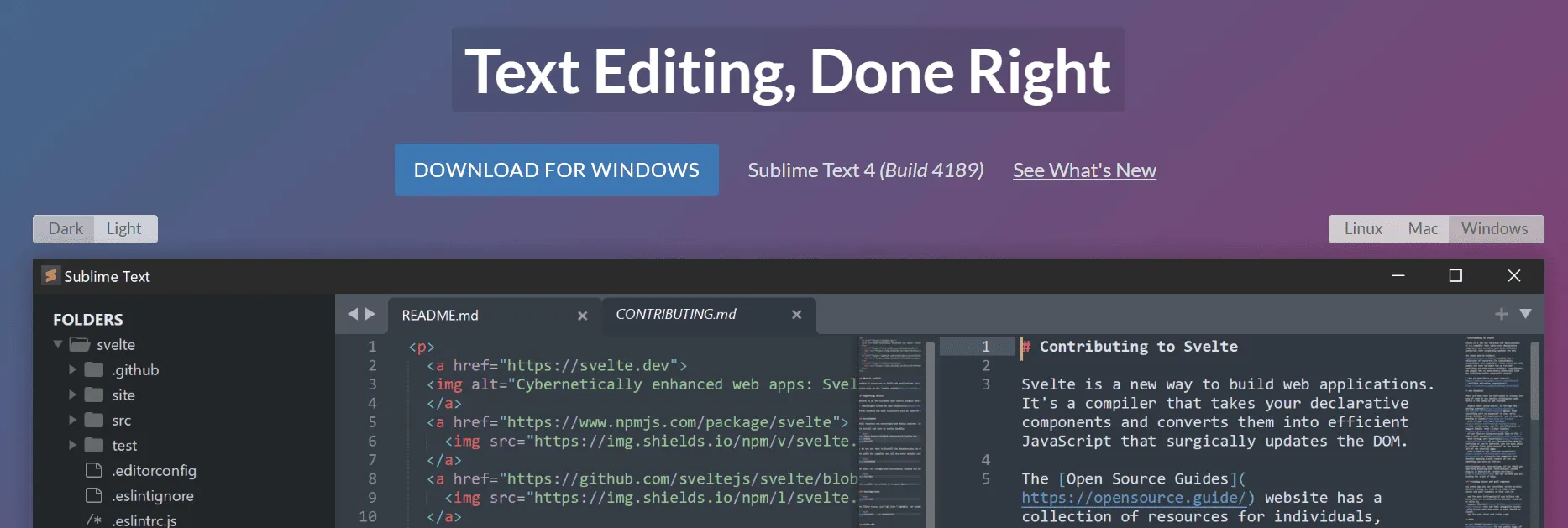The width and height of the screenshot is (1568, 528).
Task: Open the See What's New link
Action: pos(1084,170)
